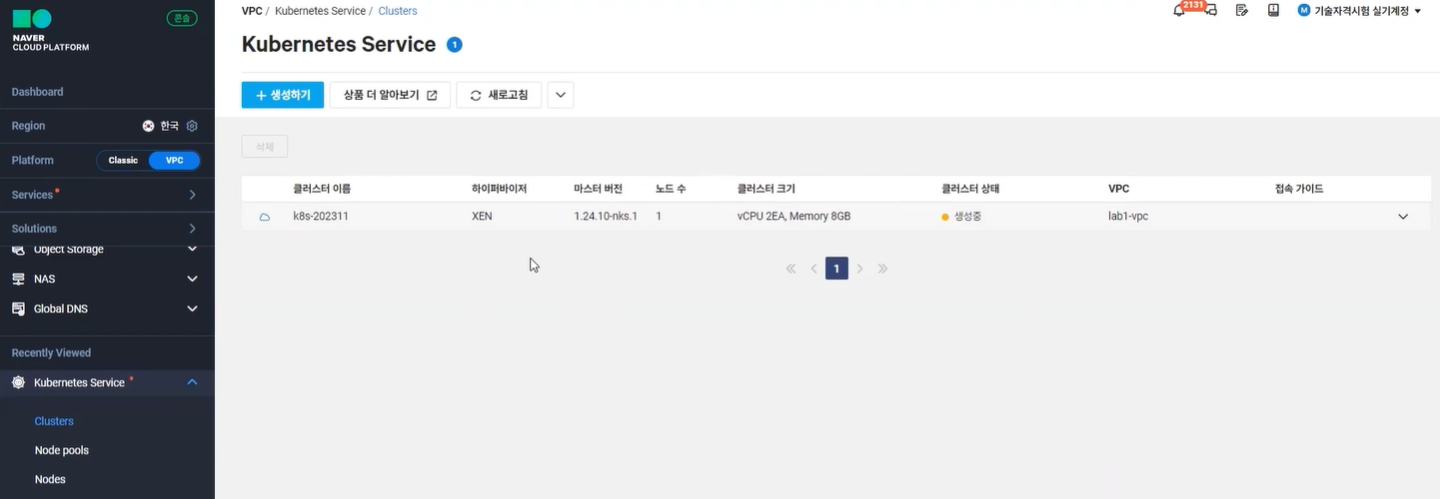Click the account avatar M icon

pyautogui.click(x=1304, y=10)
